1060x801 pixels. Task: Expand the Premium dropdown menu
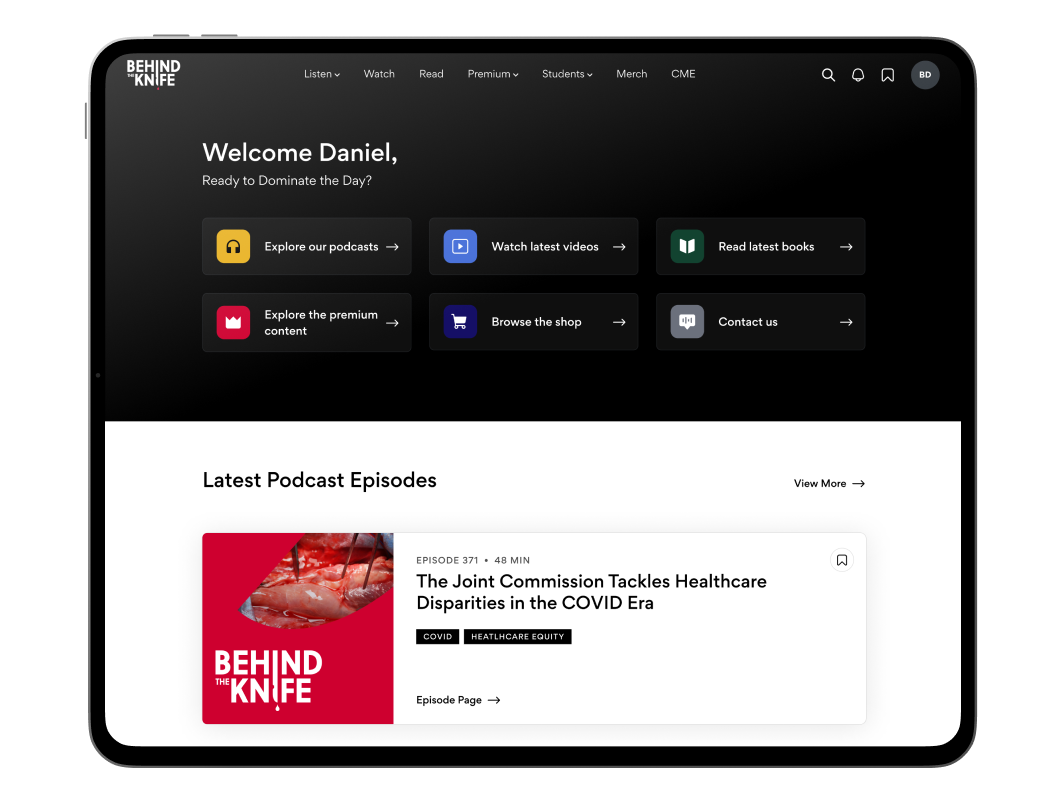point(492,74)
